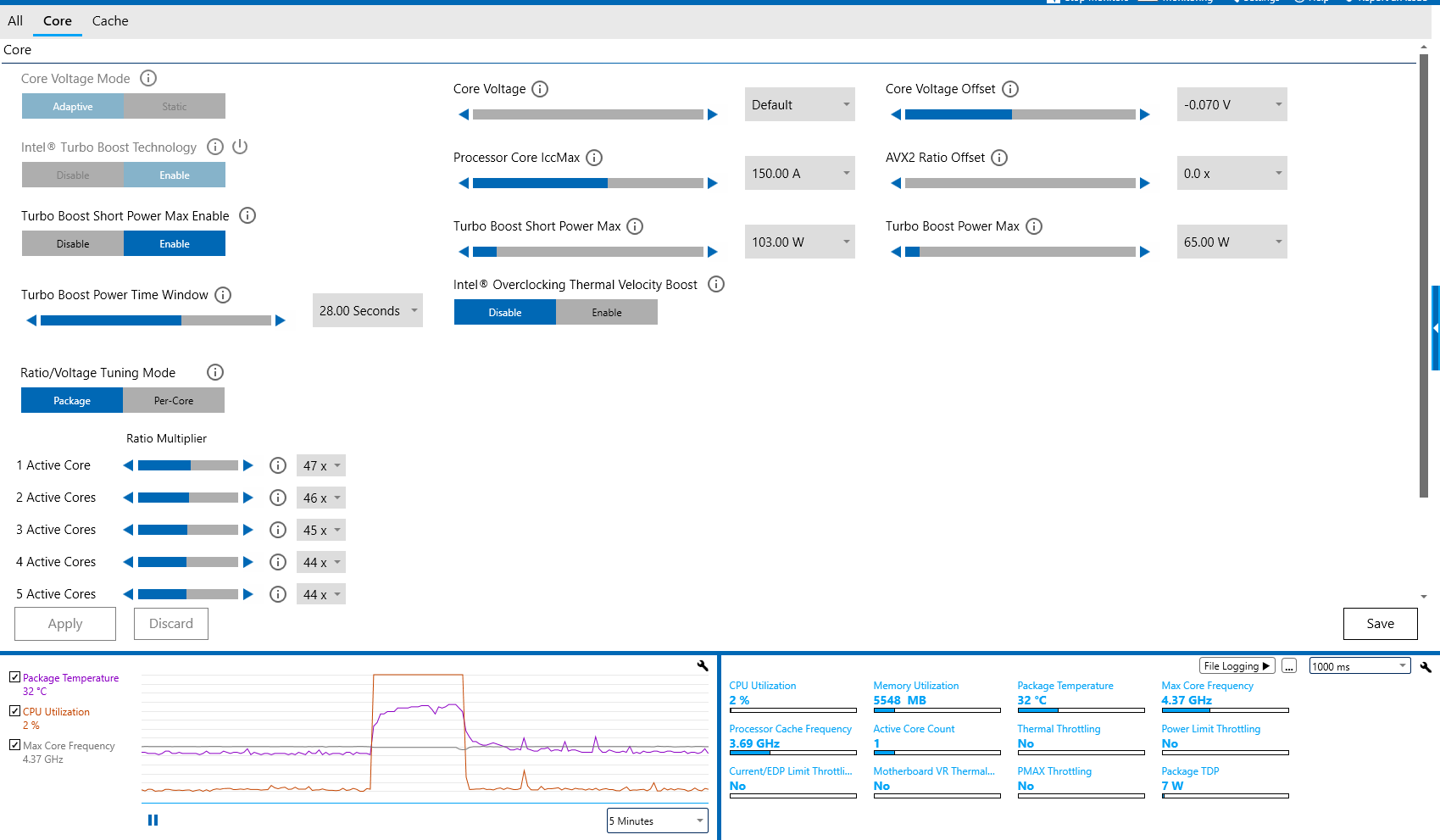Save the current profile settings
Viewport: 1440px width, 840px height.
click(1381, 624)
